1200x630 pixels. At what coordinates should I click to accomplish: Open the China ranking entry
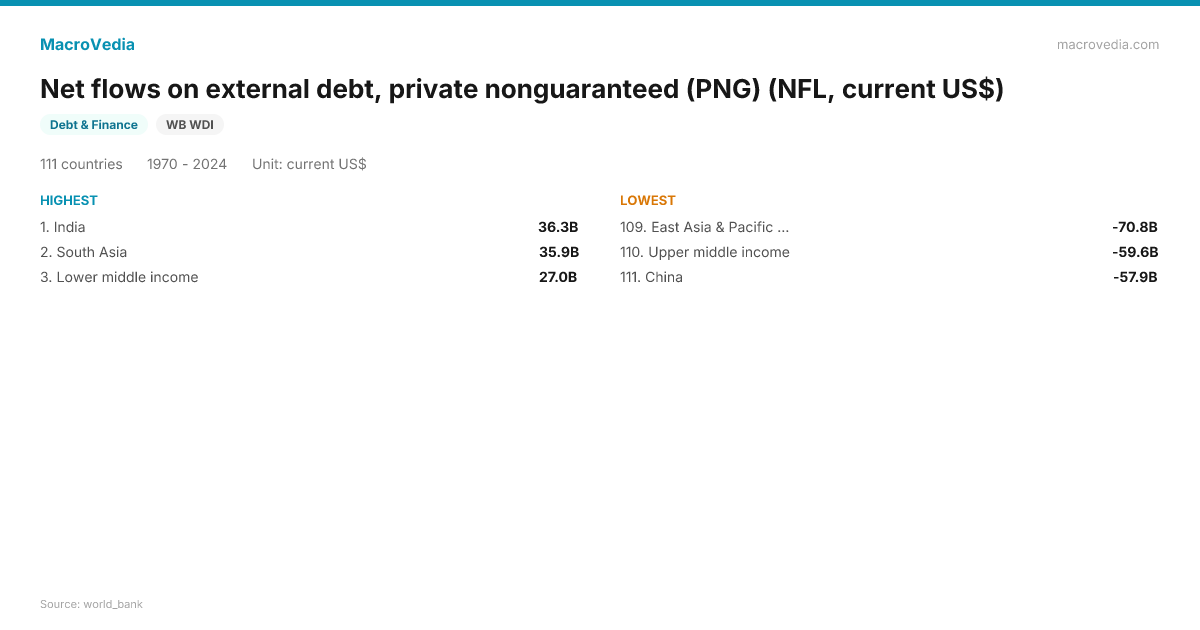[652, 277]
